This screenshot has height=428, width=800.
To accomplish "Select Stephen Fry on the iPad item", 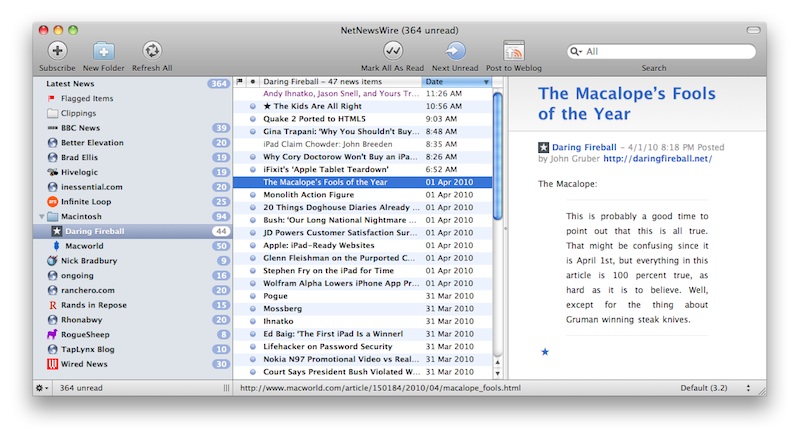I will [x=363, y=271].
